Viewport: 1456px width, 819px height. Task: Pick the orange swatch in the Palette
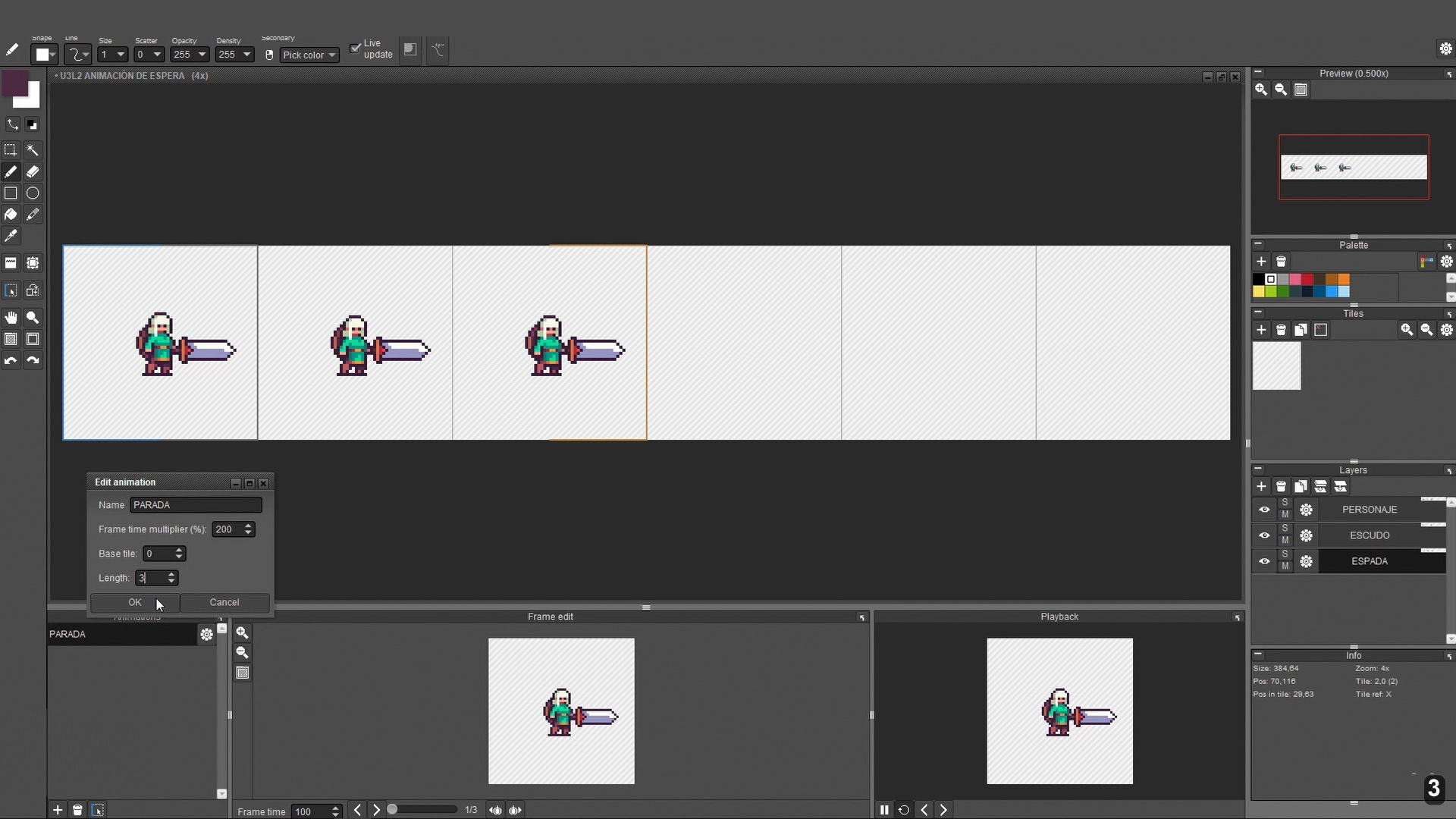pos(1343,279)
